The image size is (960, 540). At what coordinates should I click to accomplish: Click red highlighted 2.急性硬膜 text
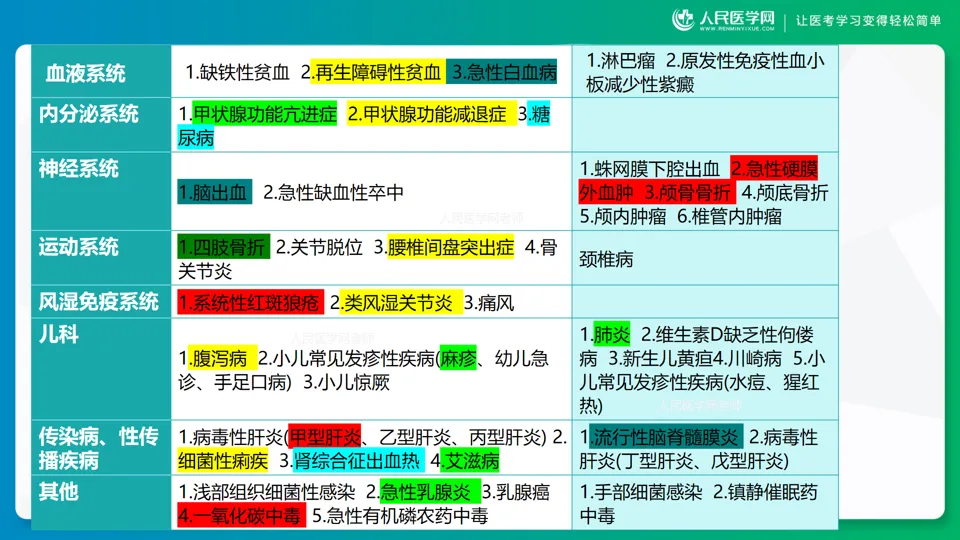pyautogui.click(x=774, y=168)
